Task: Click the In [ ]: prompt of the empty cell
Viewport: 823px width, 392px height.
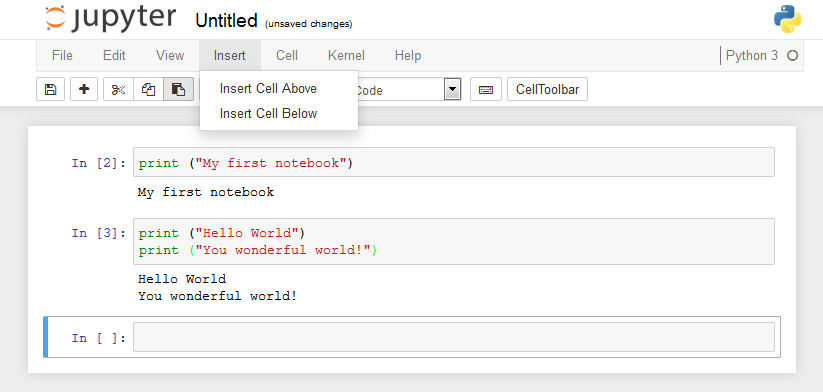Action: (99, 338)
